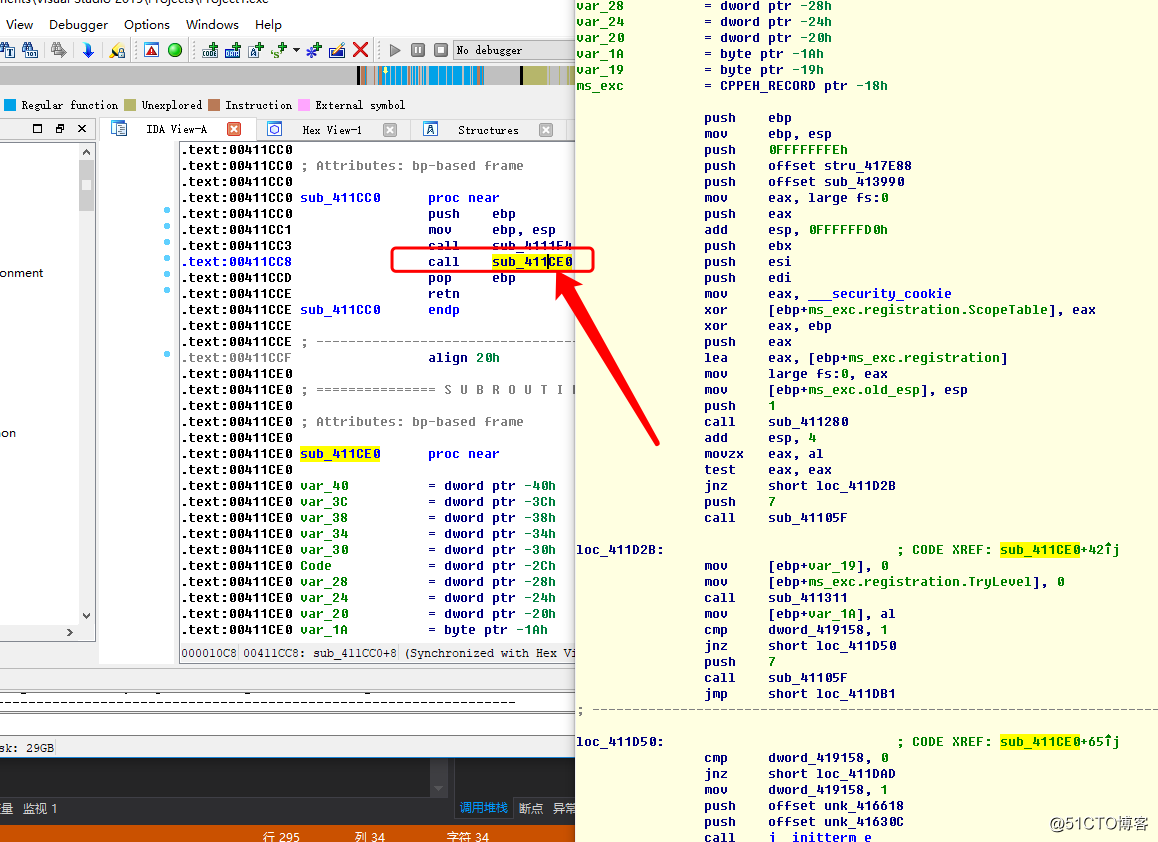Float the left docked panel
Viewport: 1158px width, 842px height.
[60, 129]
